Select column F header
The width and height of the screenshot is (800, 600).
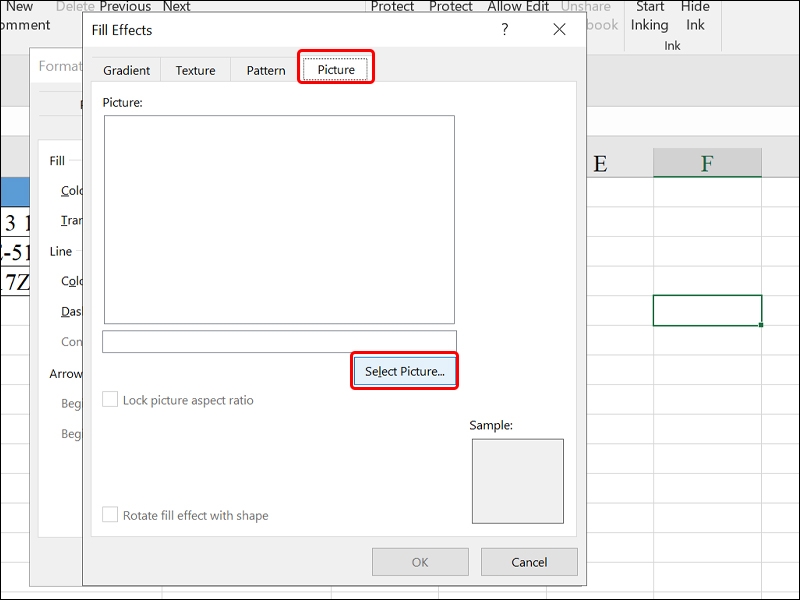707,163
